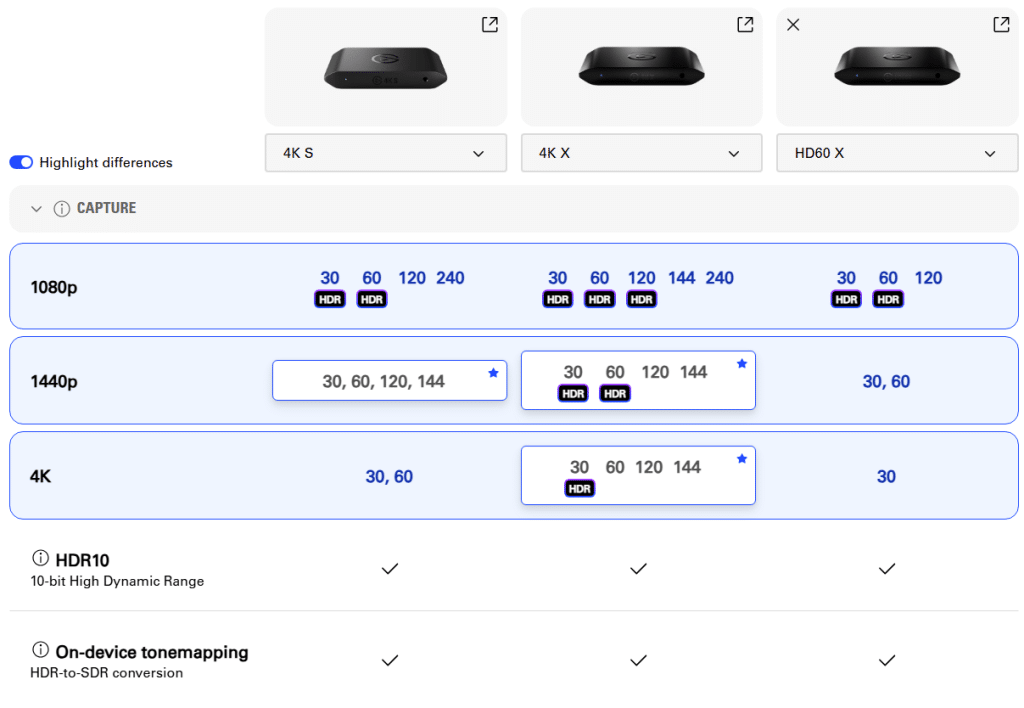Click the info icon next to HDR10

point(41,558)
